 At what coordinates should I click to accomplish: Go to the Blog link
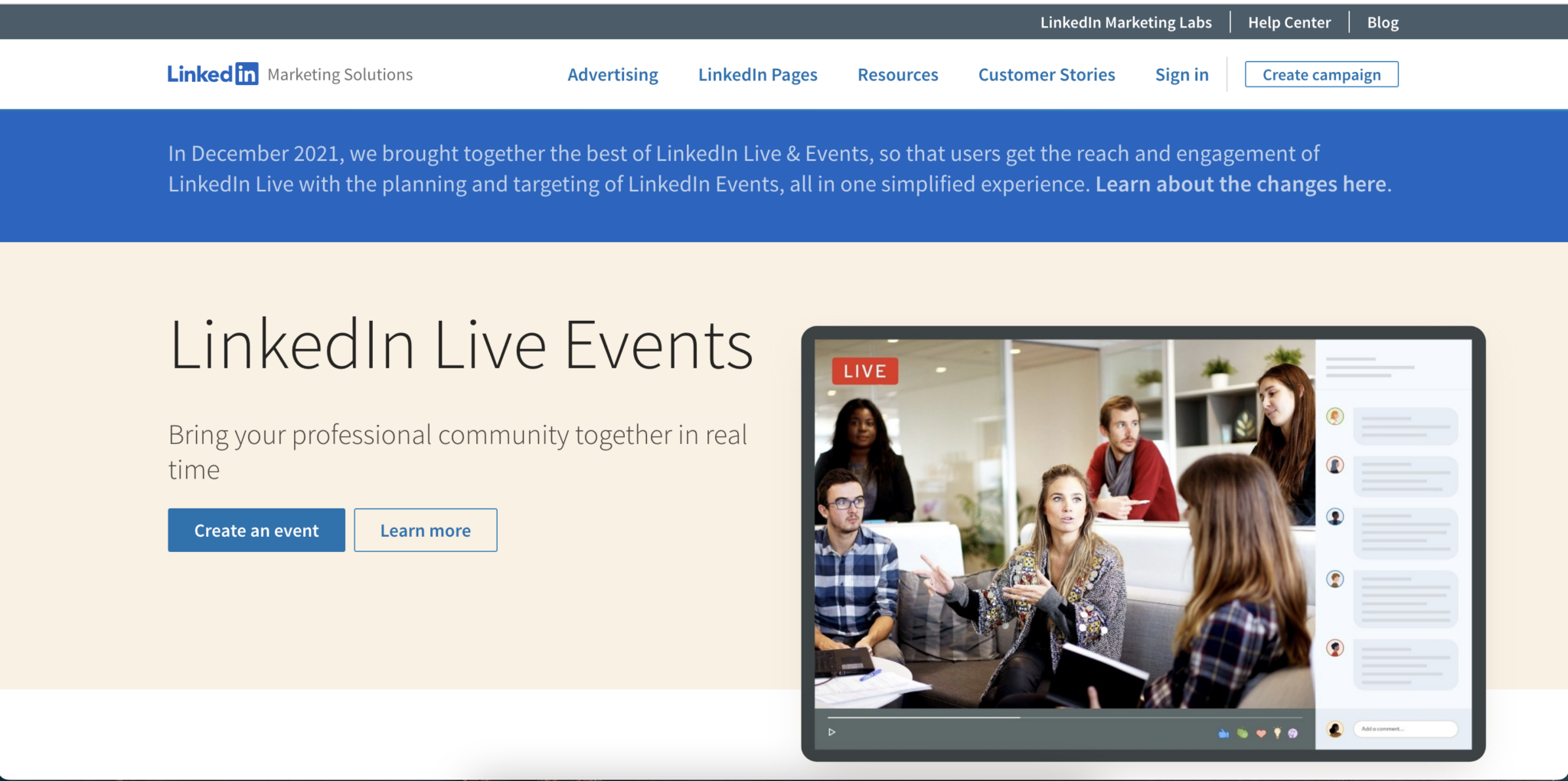(x=1383, y=23)
